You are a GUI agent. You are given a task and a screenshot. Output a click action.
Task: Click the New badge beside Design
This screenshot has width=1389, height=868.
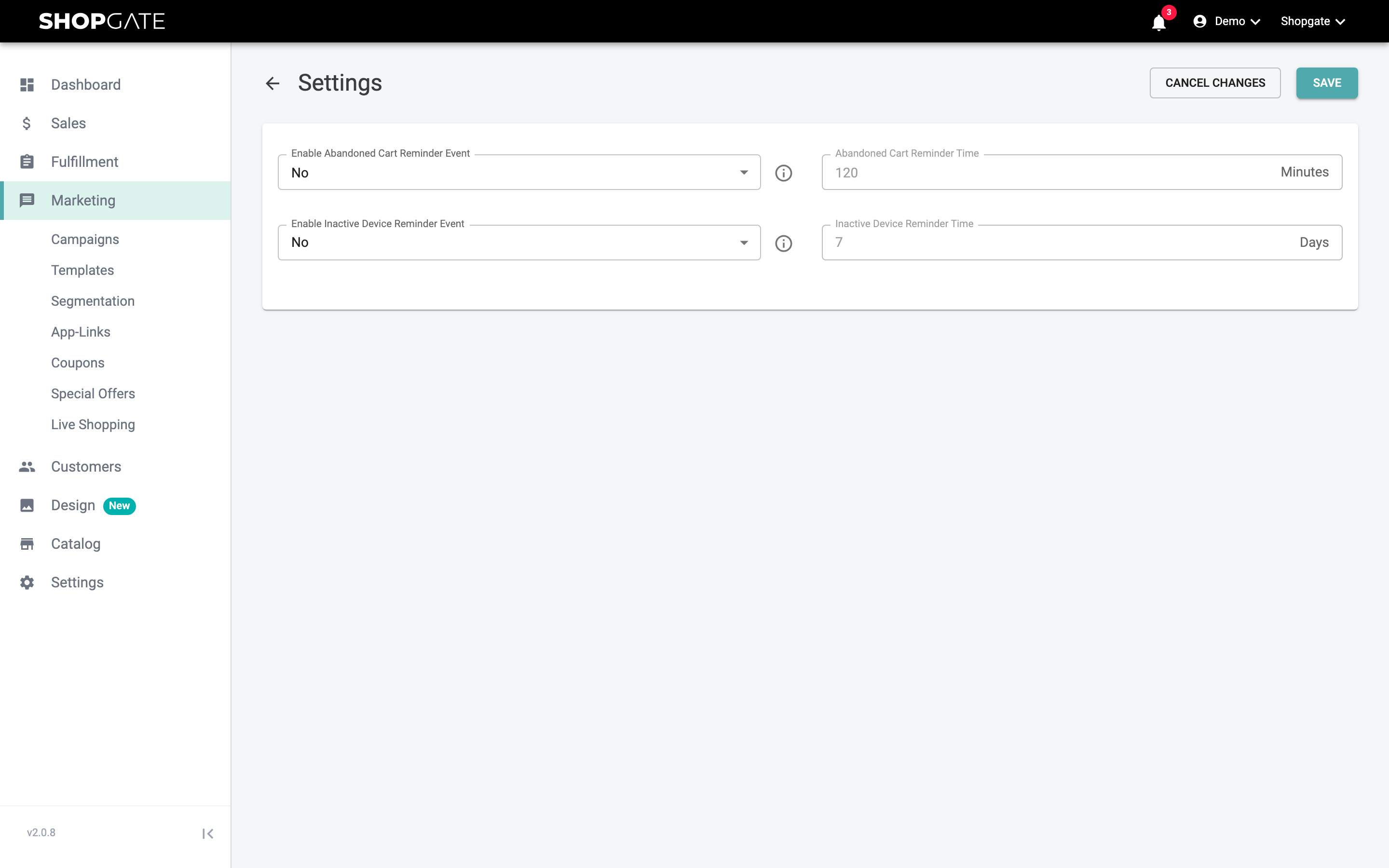120,506
